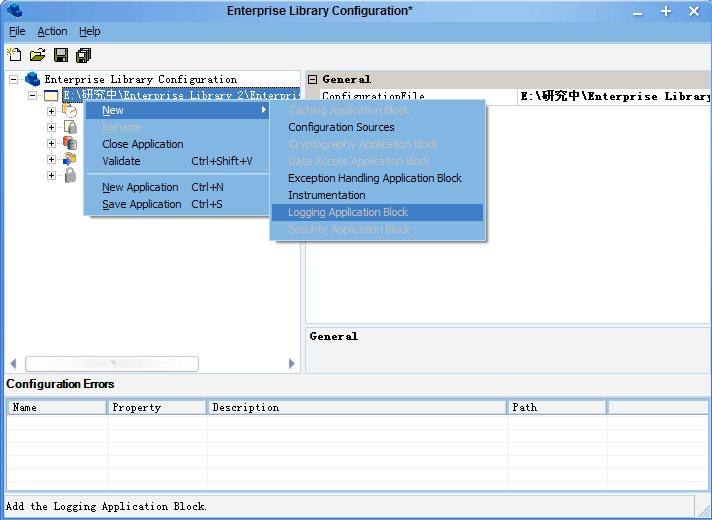Viewport: 712px width, 520px height.
Task: Choose New Application from context menu
Action: (x=178, y=187)
